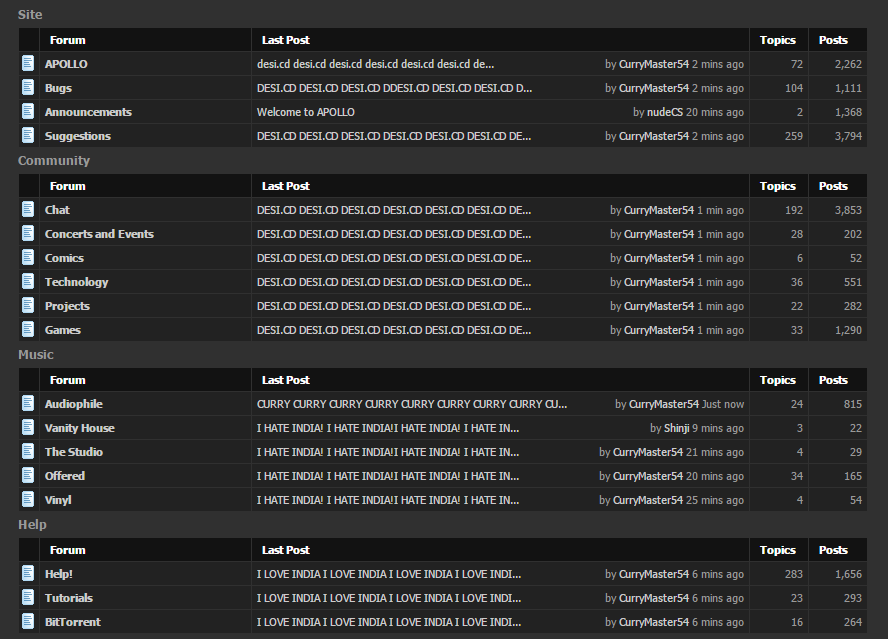The image size is (888, 639).
Task: Enter the Chat forum
Action: point(57,210)
